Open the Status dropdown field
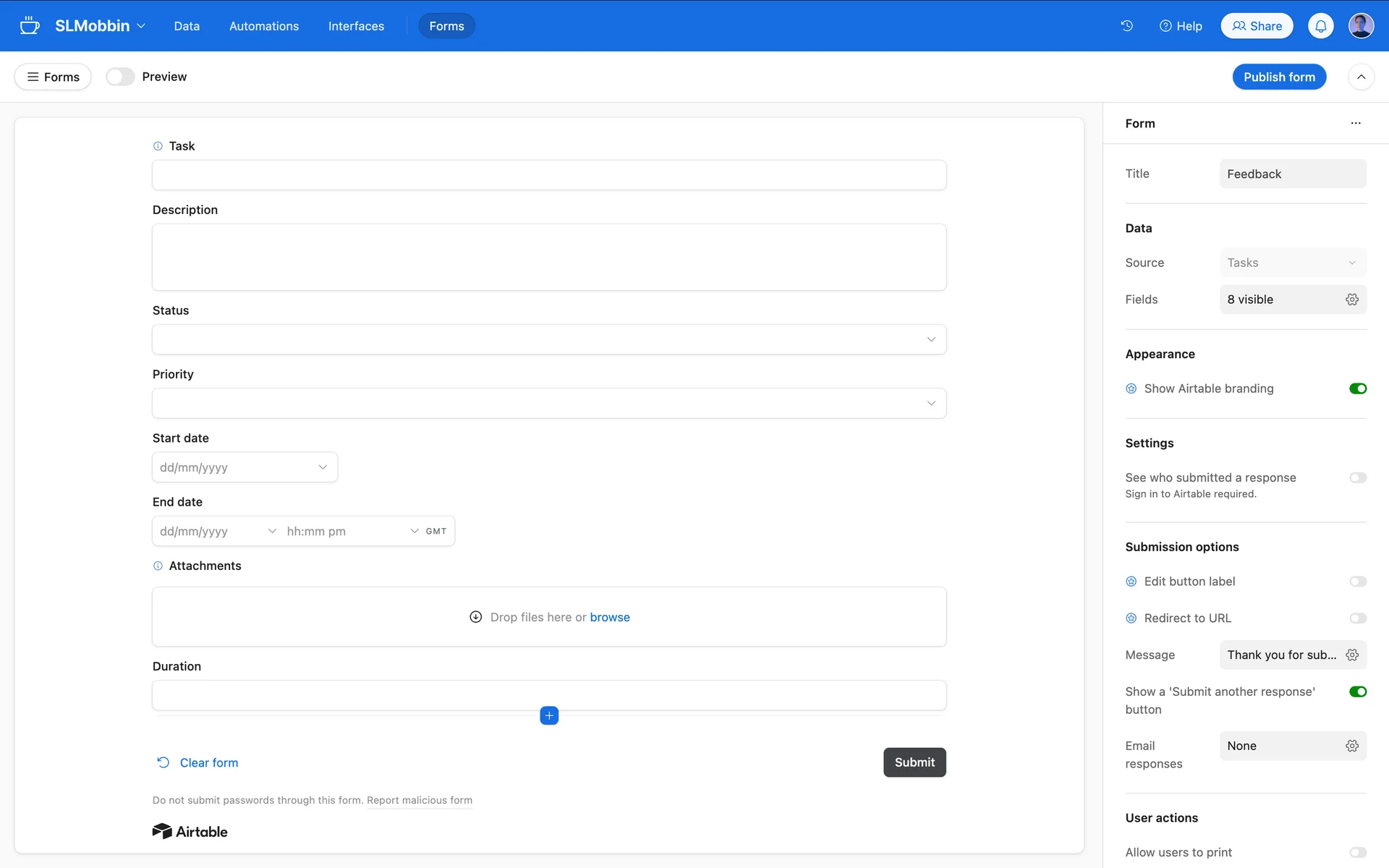Viewport: 1389px width, 868px height. pos(548,339)
